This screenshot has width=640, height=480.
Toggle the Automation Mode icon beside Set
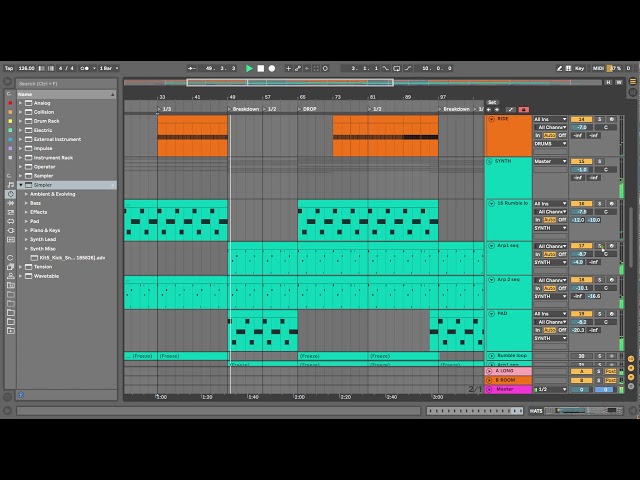tap(511, 110)
